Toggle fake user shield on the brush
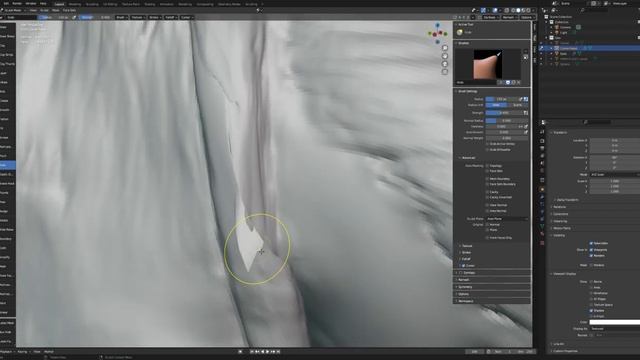 click(x=508, y=82)
